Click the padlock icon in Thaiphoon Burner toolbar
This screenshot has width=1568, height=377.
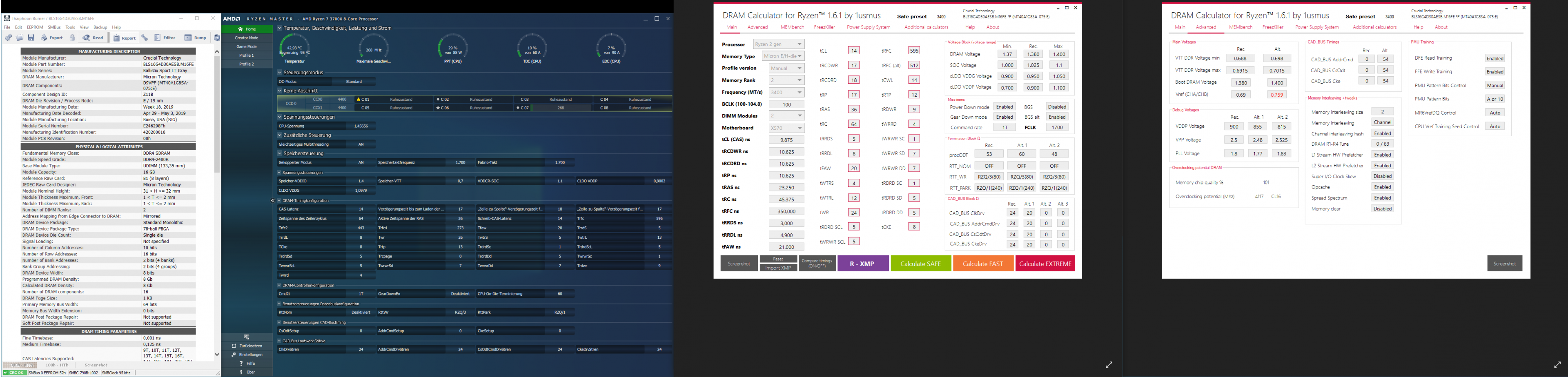(72, 38)
